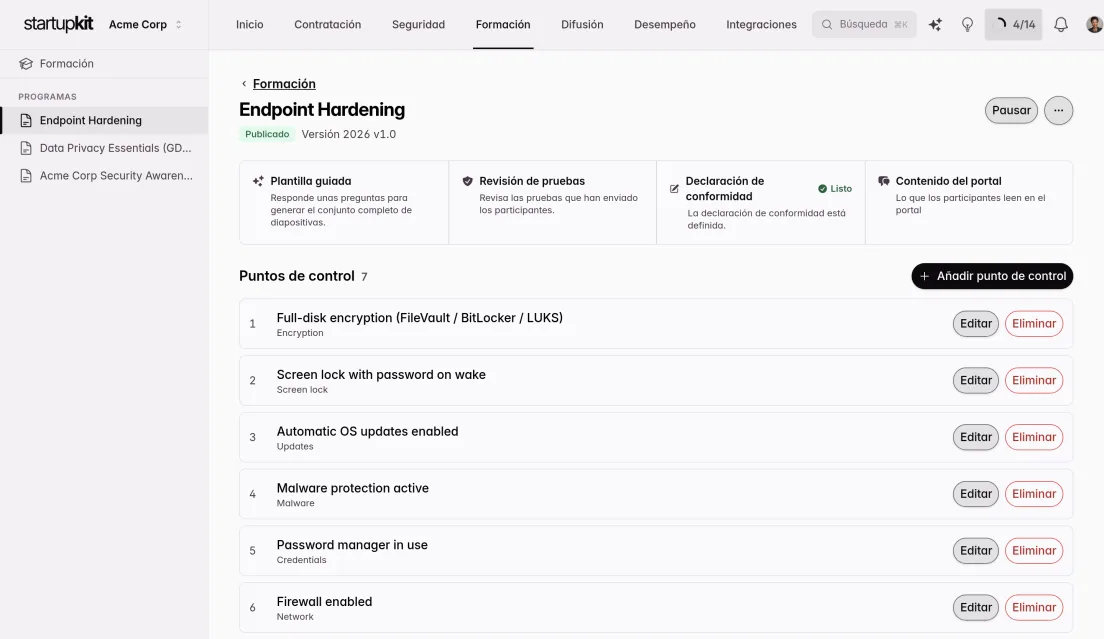Image resolution: width=1104 pixels, height=639 pixels.
Task: Click the chat icon on Contenido del portal
Action: (x=884, y=181)
